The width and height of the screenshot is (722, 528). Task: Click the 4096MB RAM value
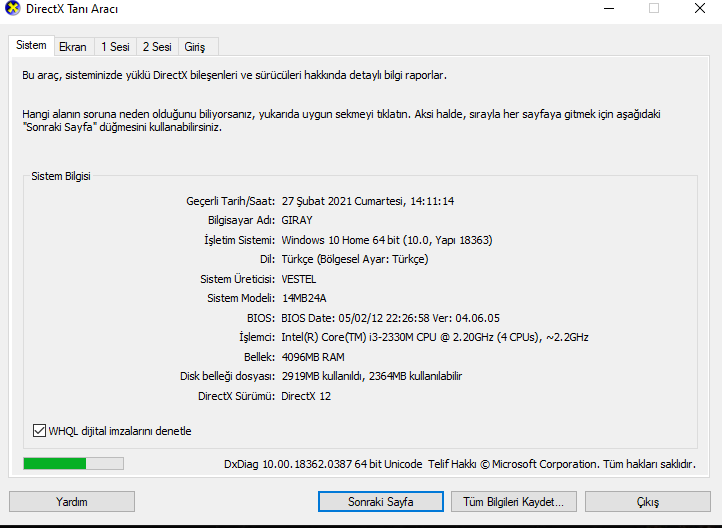(x=313, y=357)
